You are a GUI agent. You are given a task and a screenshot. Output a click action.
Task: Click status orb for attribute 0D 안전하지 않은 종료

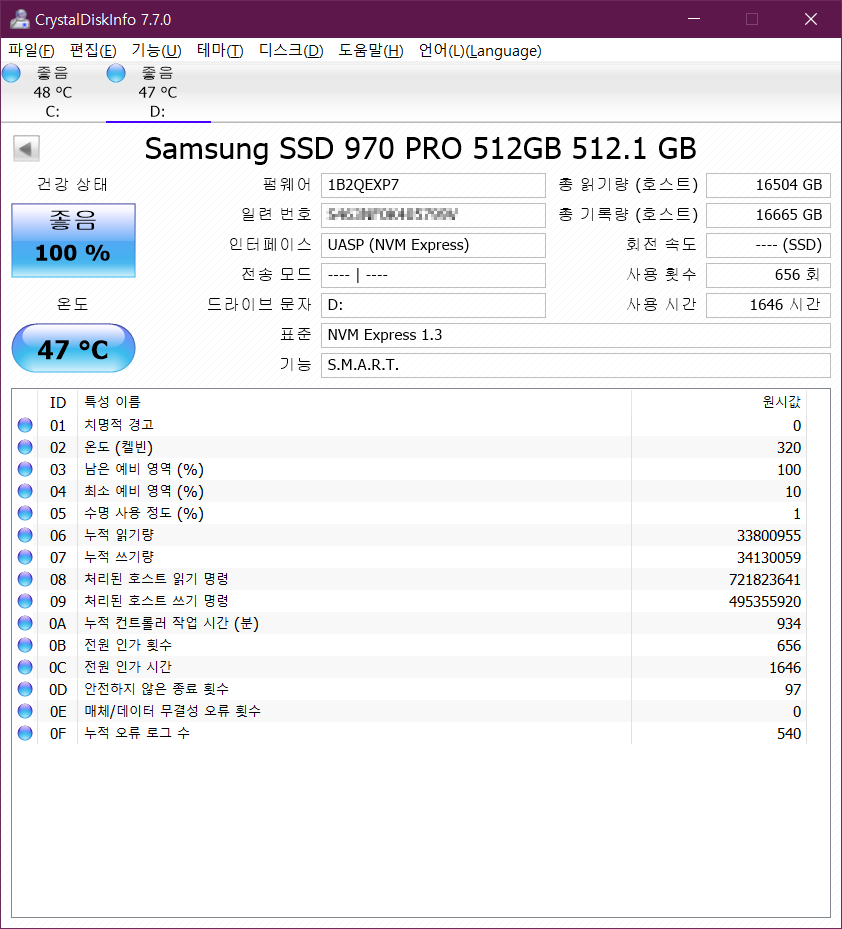25,688
